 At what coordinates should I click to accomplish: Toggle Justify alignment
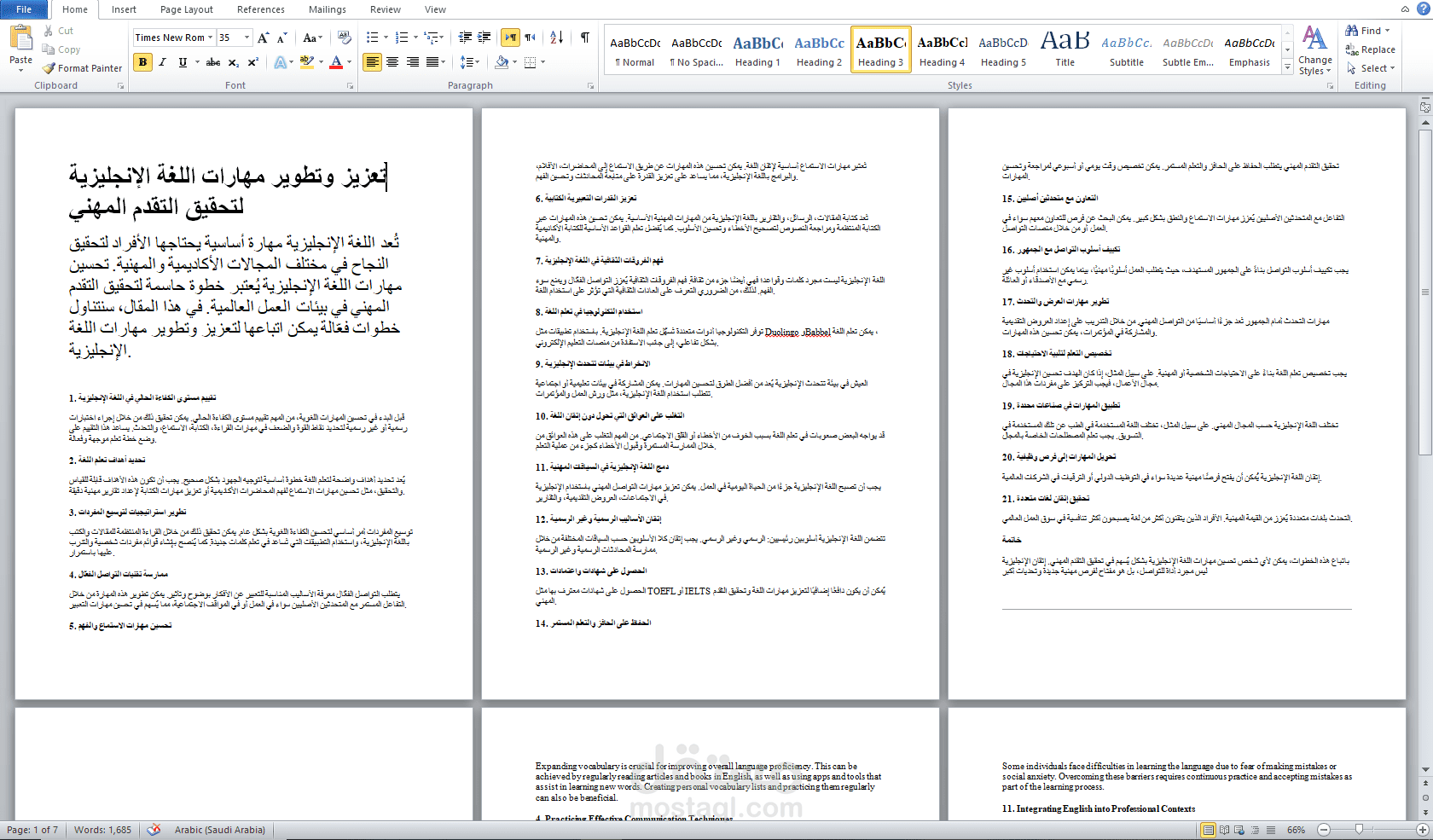click(432, 62)
